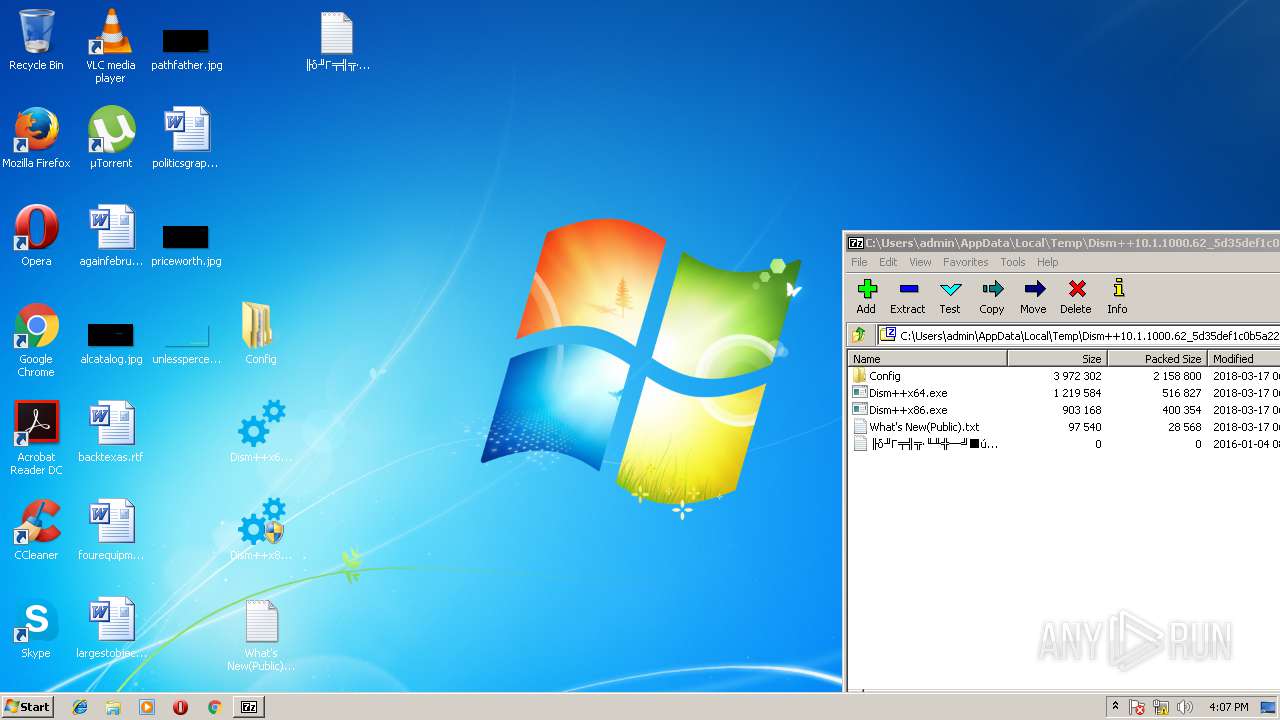Open the File menu in 7-Zip
The width and height of the screenshot is (1280, 720).
click(x=859, y=262)
